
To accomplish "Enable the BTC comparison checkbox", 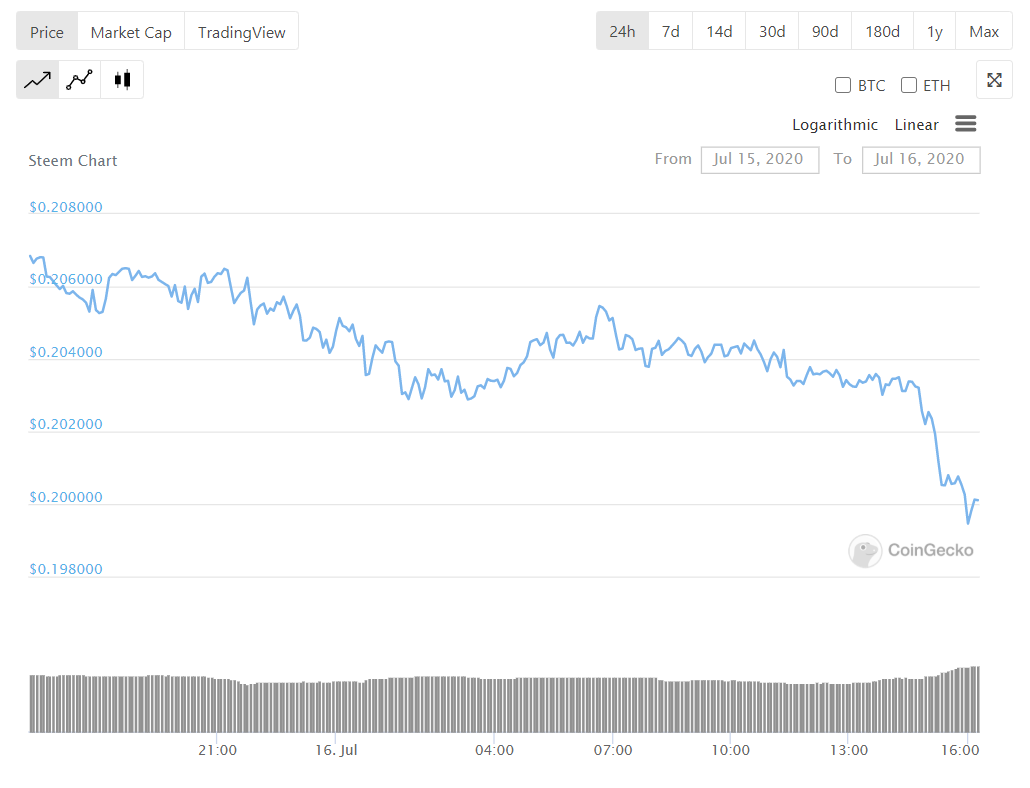I will tap(843, 85).
